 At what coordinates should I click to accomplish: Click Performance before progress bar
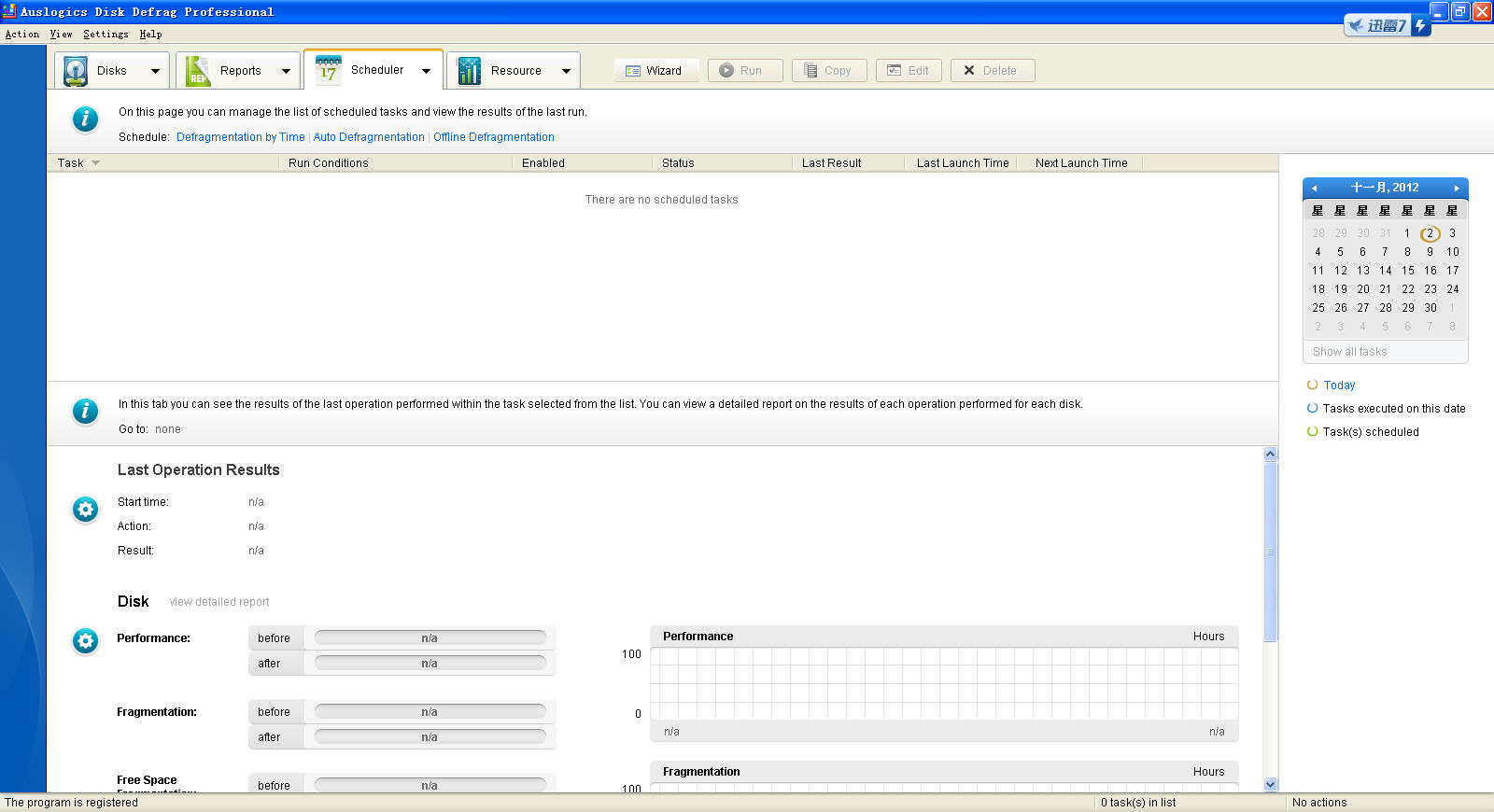click(x=430, y=638)
